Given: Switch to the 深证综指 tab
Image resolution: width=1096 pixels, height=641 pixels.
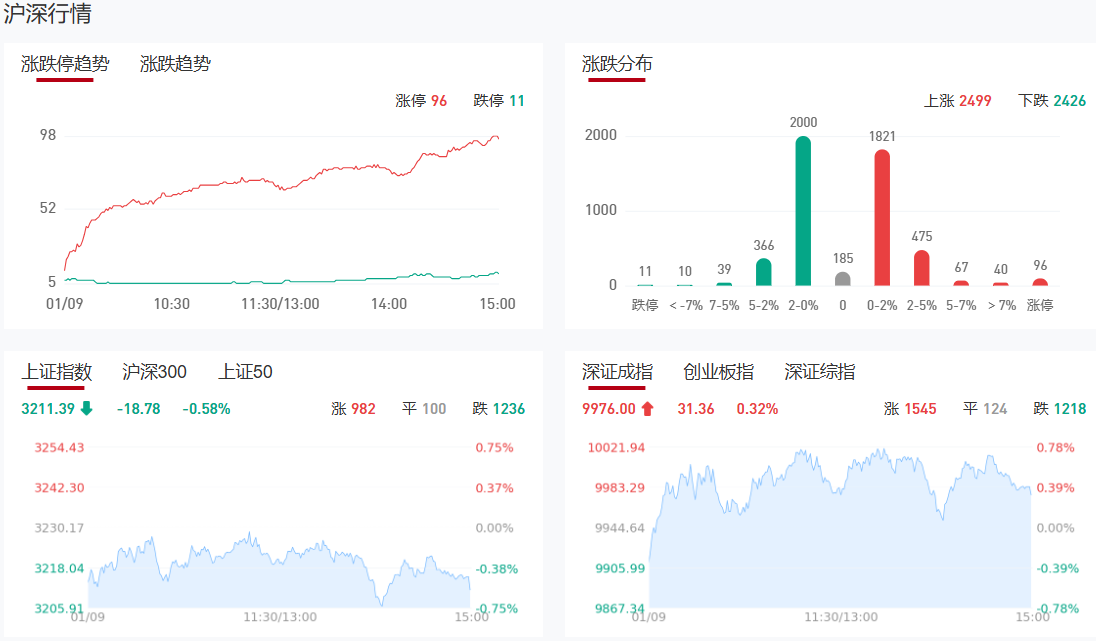Looking at the screenshot, I should pyautogui.click(x=819, y=372).
